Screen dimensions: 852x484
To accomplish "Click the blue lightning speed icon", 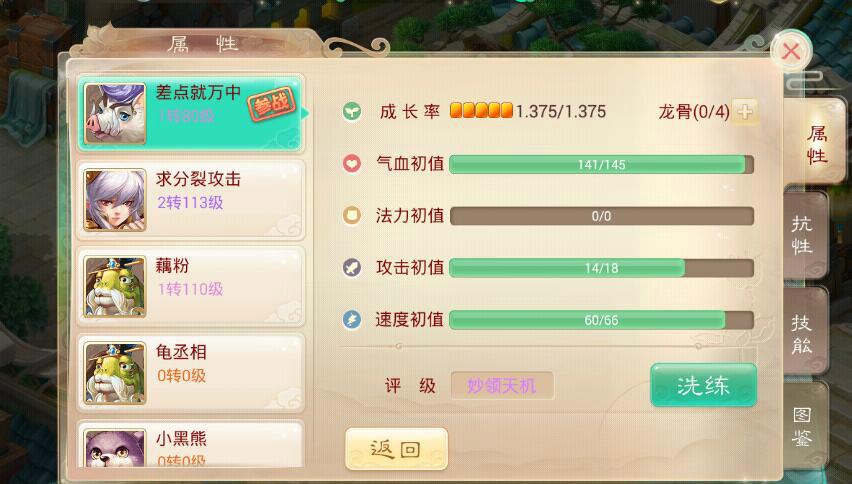I will pos(352,319).
